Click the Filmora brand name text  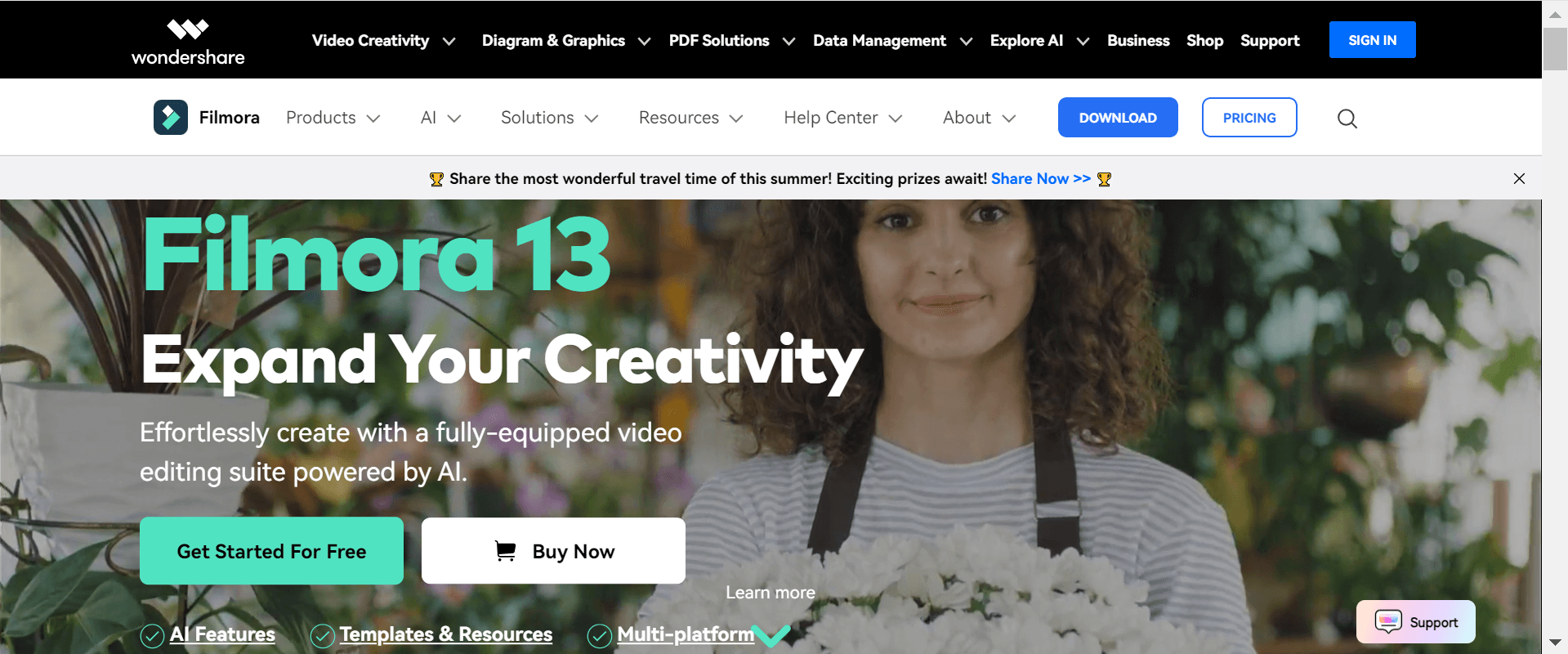coord(230,118)
